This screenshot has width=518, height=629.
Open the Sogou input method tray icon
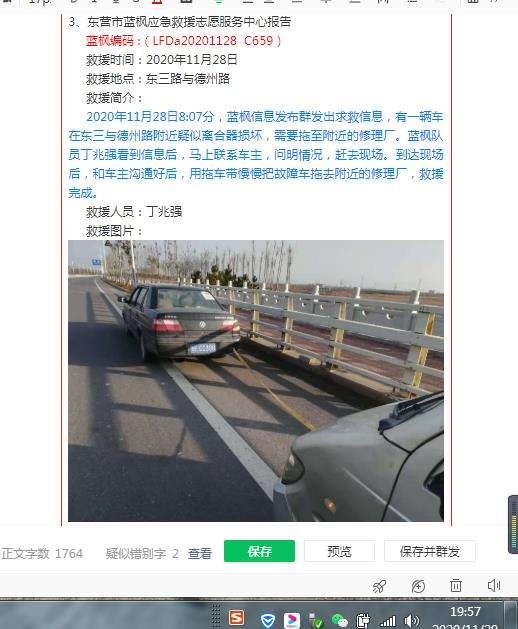[x=237, y=617]
